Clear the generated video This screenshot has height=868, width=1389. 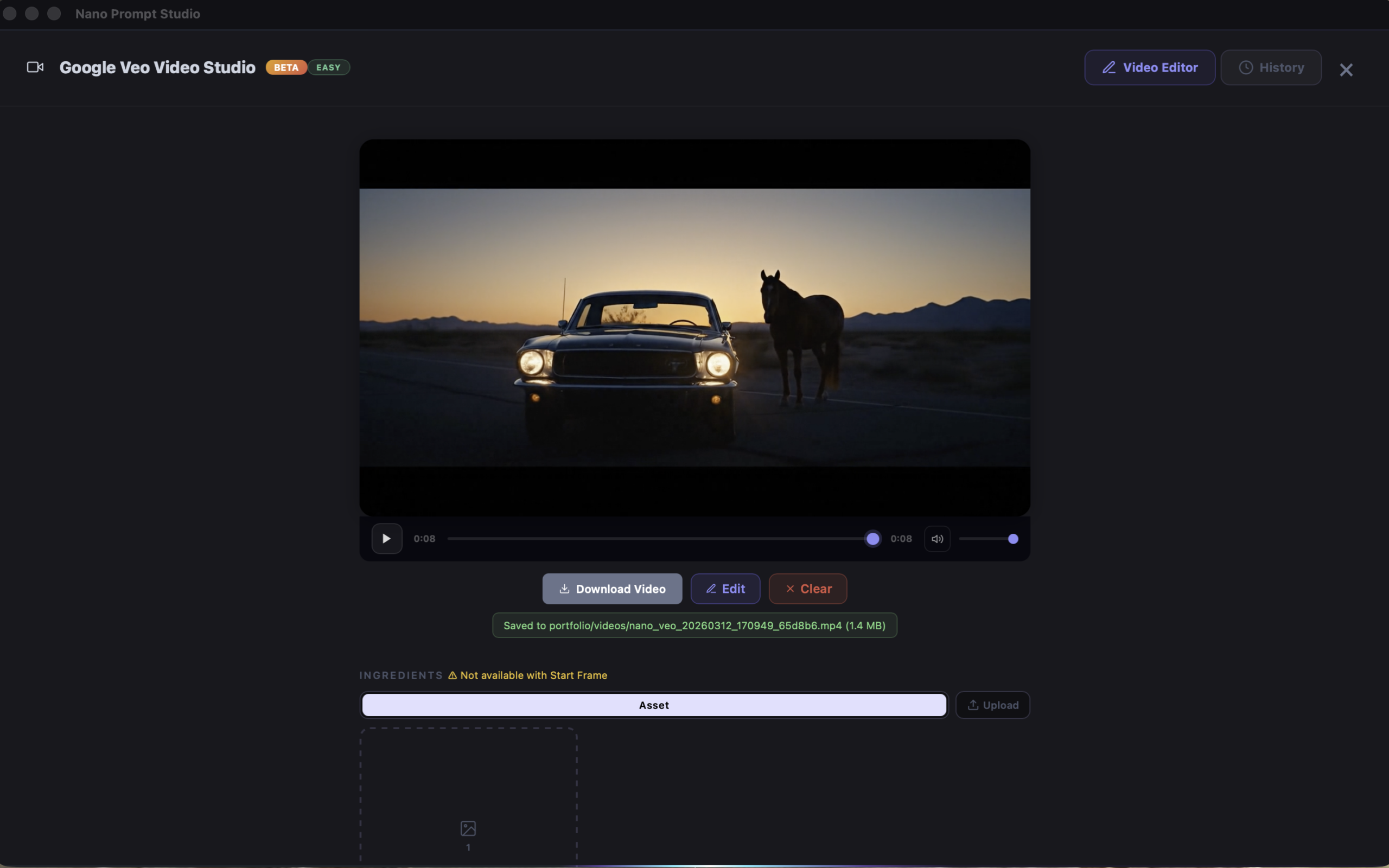tap(807, 589)
